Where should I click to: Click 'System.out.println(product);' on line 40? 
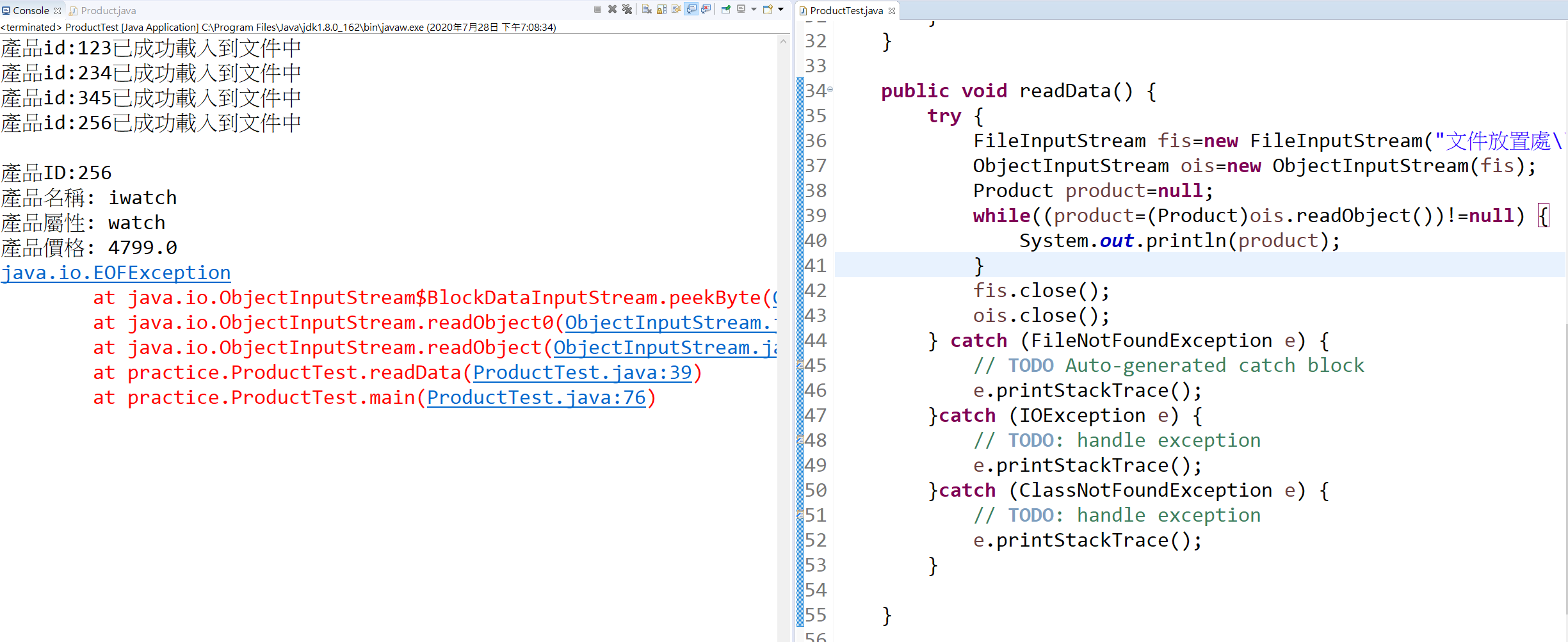coord(1179,241)
